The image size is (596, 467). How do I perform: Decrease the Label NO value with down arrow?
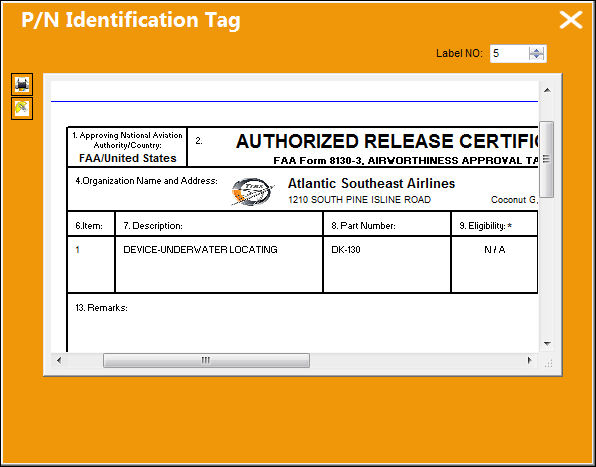pos(537,57)
